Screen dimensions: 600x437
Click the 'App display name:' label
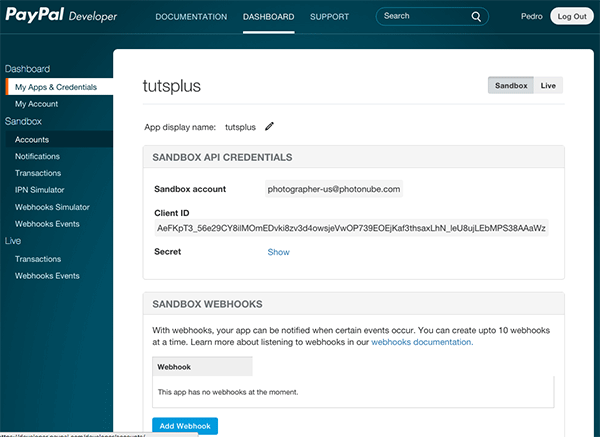pos(180,127)
